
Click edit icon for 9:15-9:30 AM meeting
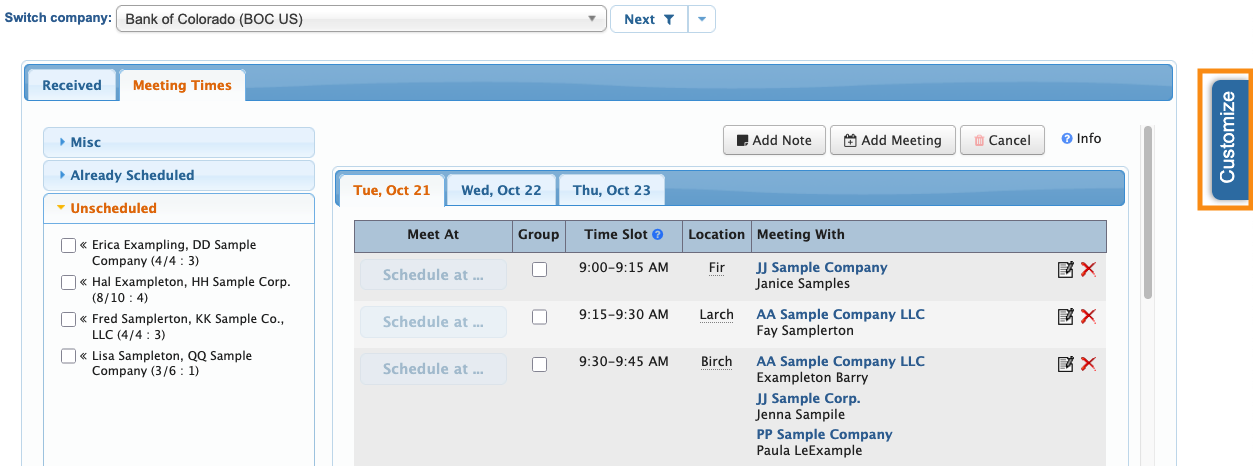coord(1066,316)
